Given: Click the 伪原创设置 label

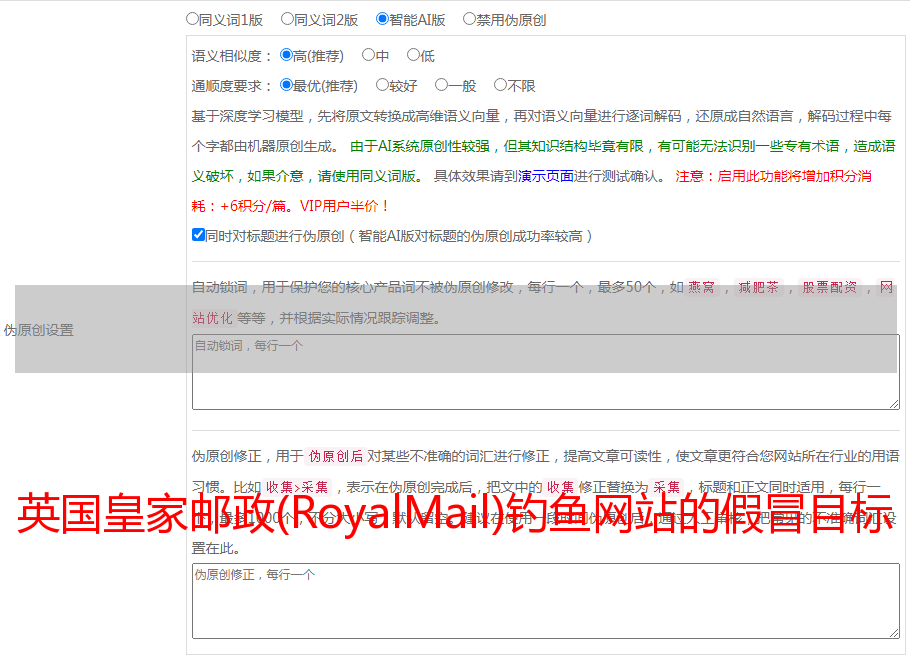Looking at the screenshot, I should (38, 330).
